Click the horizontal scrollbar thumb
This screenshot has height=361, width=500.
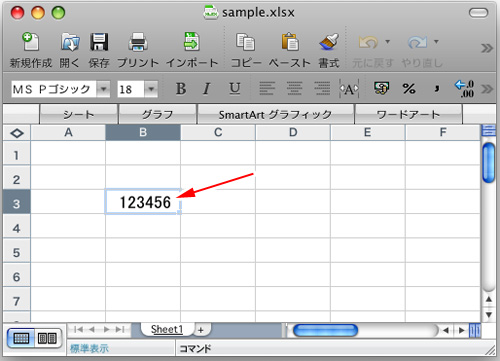click(x=325, y=330)
